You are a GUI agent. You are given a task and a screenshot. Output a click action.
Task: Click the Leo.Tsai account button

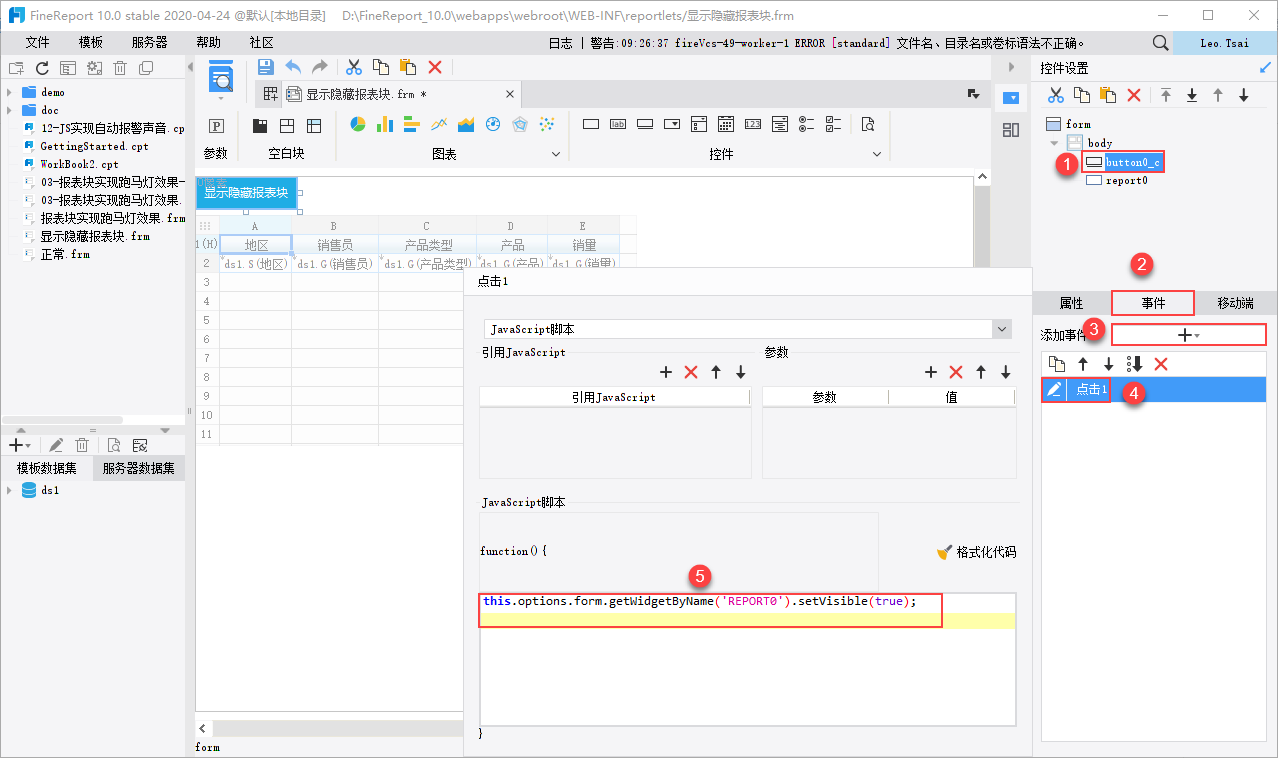[x=1224, y=43]
